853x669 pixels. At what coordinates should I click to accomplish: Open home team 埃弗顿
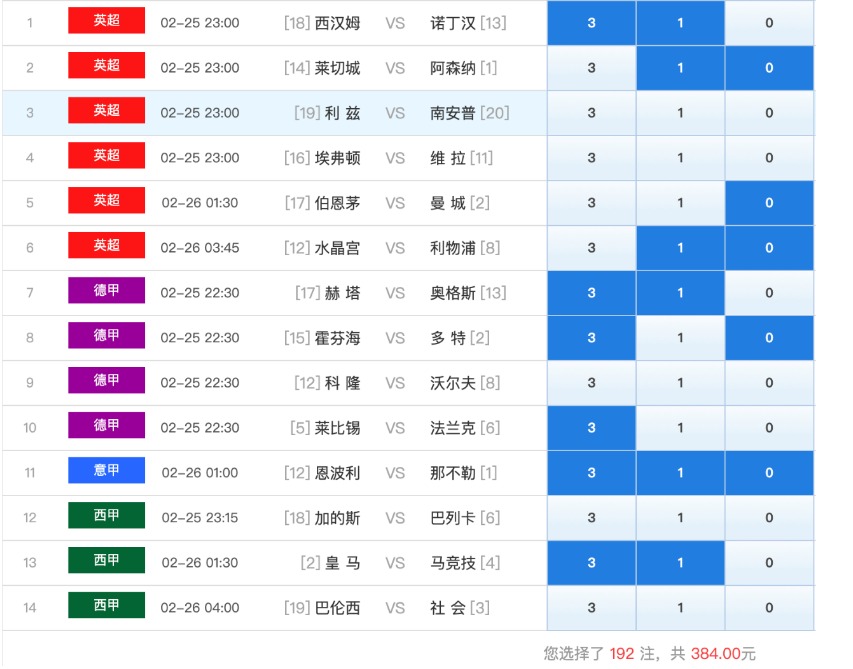point(337,158)
